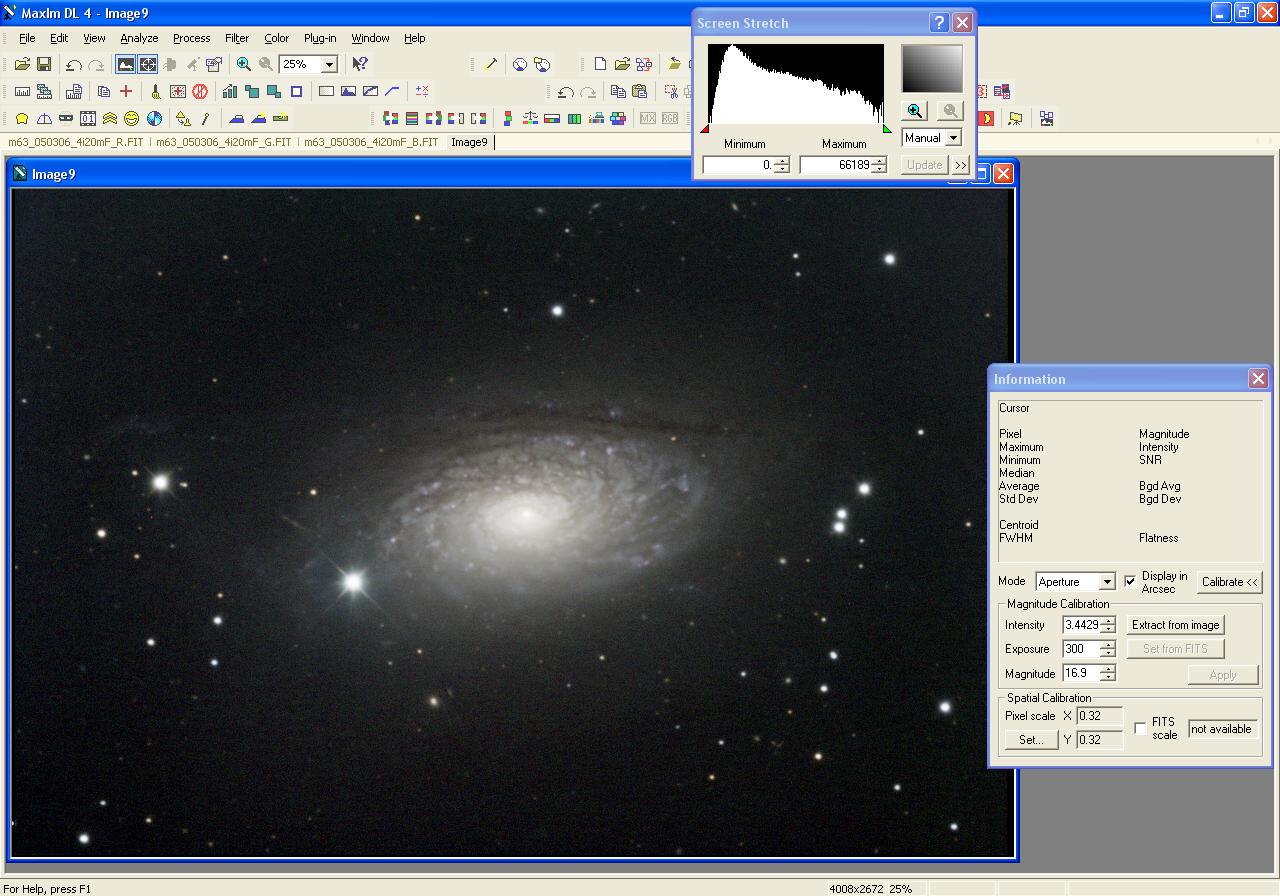Enable the FITS scale checkbox

click(x=1140, y=728)
